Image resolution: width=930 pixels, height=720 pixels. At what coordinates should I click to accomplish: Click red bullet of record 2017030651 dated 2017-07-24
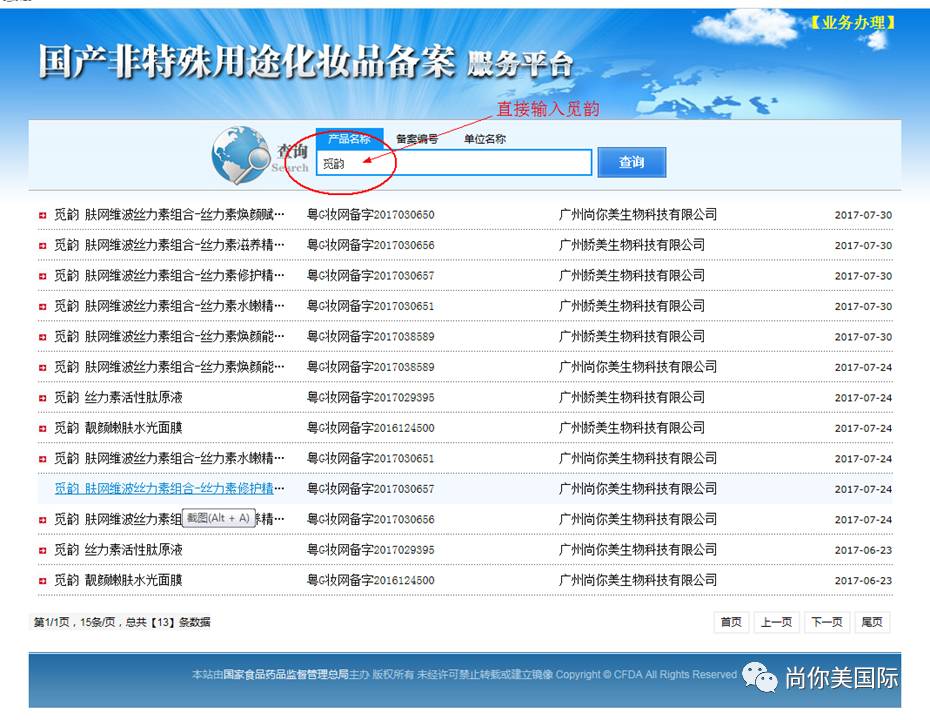point(42,458)
